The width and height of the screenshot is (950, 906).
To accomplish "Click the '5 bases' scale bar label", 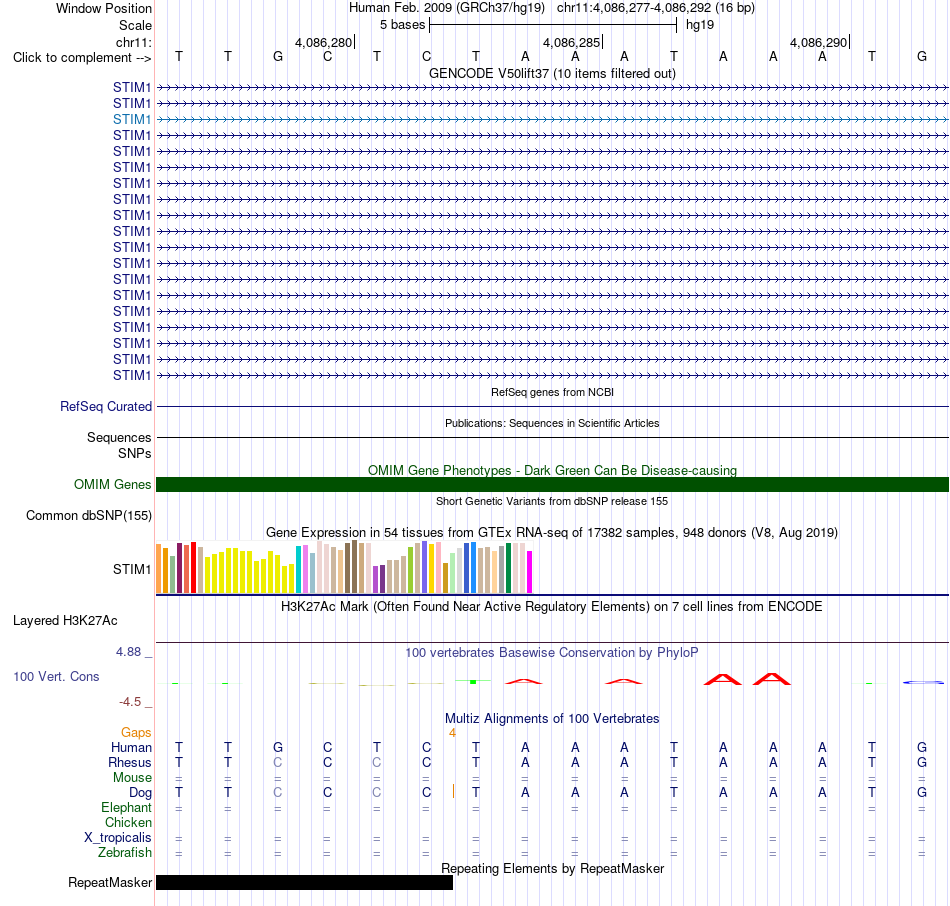I will pyautogui.click(x=402, y=25).
